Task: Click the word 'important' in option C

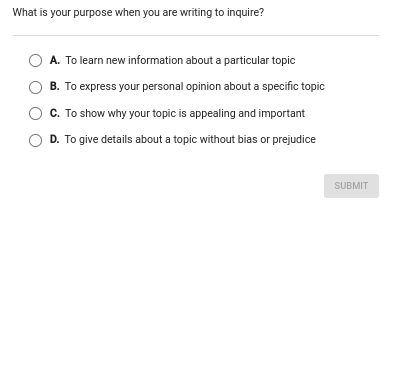Action: [x=282, y=114]
